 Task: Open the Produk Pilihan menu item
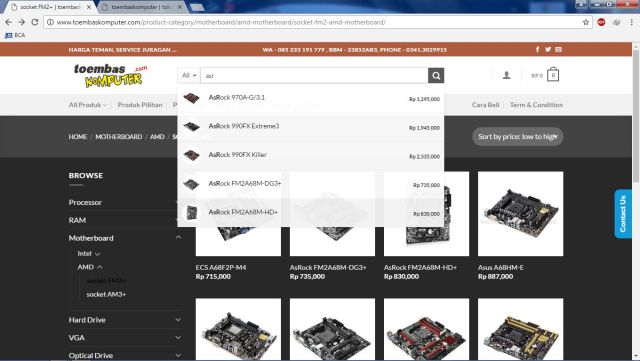point(140,105)
